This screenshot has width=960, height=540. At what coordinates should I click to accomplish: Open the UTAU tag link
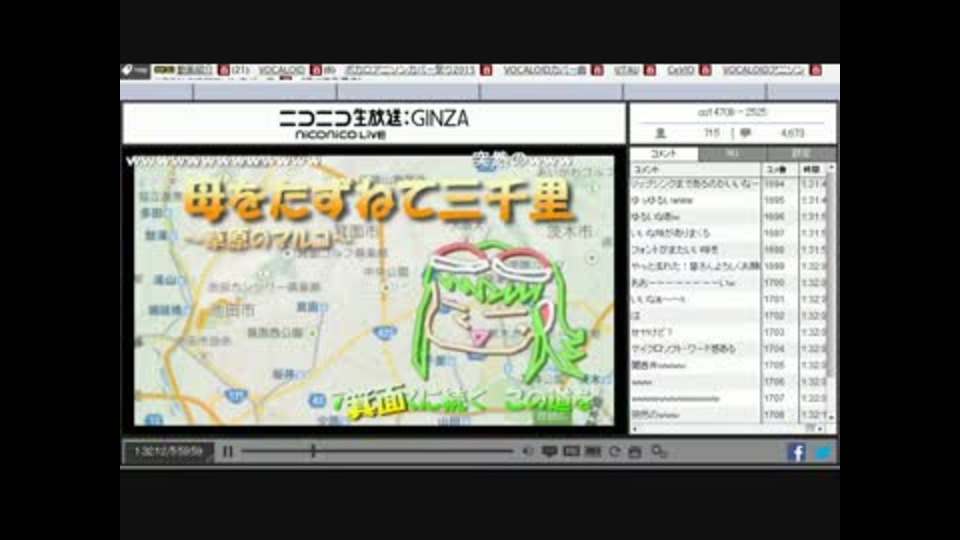tap(626, 70)
